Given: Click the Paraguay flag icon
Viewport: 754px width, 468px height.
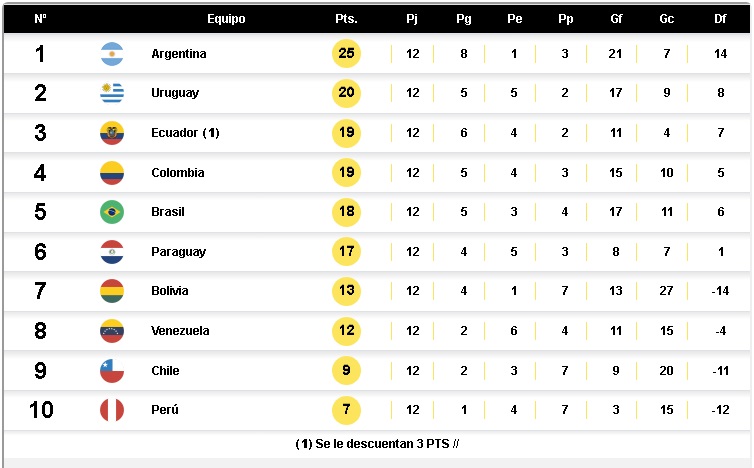Looking at the screenshot, I should click(112, 252).
